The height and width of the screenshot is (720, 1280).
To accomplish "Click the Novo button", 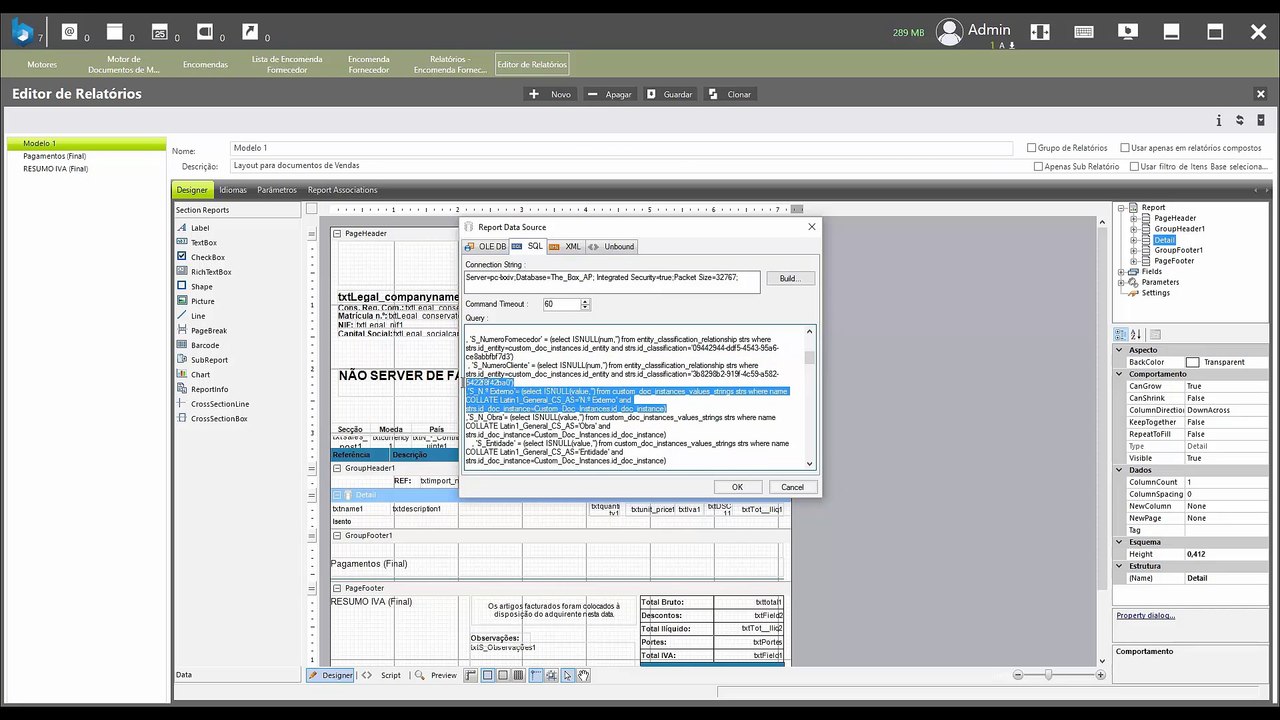I will (x=550, y=94).
